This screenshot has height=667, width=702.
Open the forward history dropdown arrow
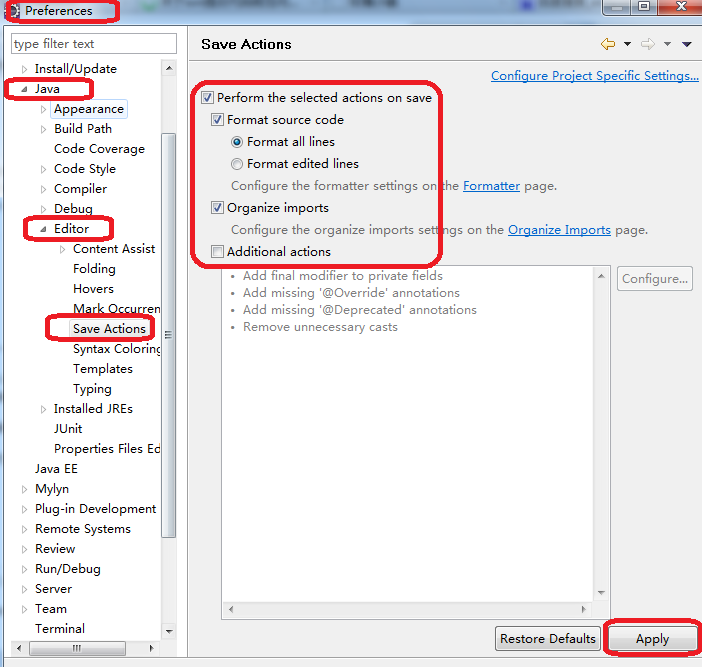point(667,44)
